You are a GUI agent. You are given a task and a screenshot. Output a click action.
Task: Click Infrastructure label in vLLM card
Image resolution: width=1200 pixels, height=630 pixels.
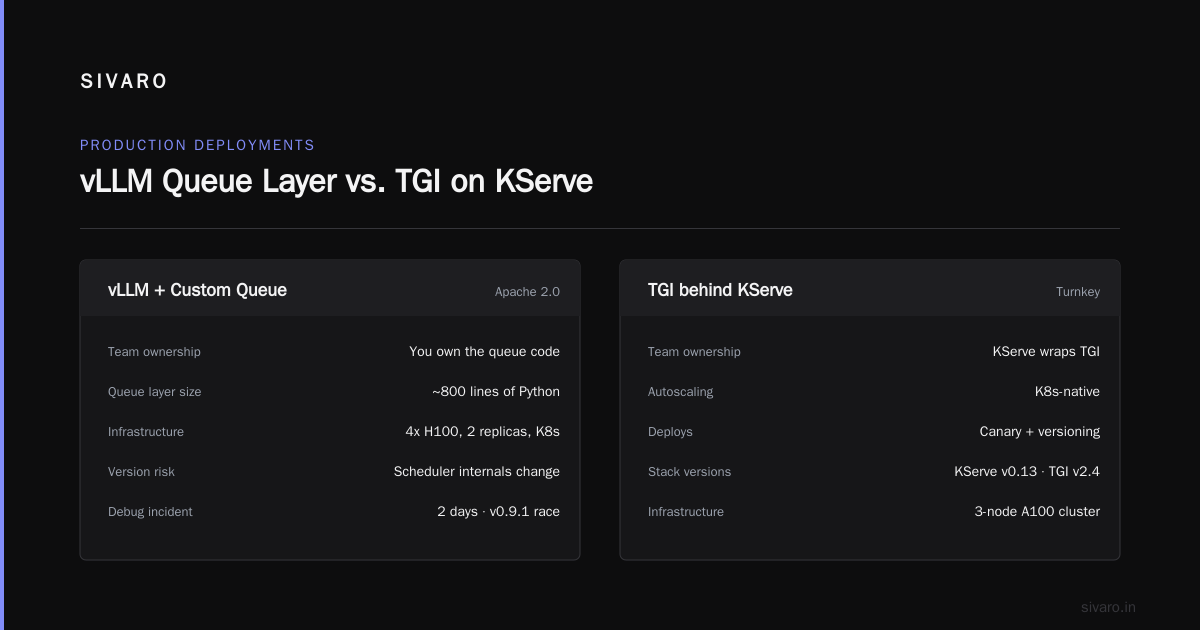[146, 432]
